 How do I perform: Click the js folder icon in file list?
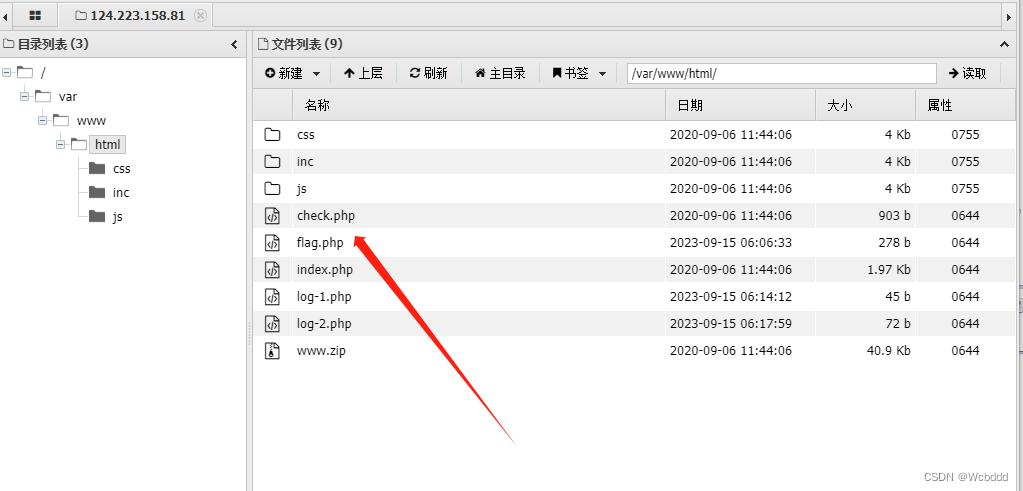click(x=272, y=189)
